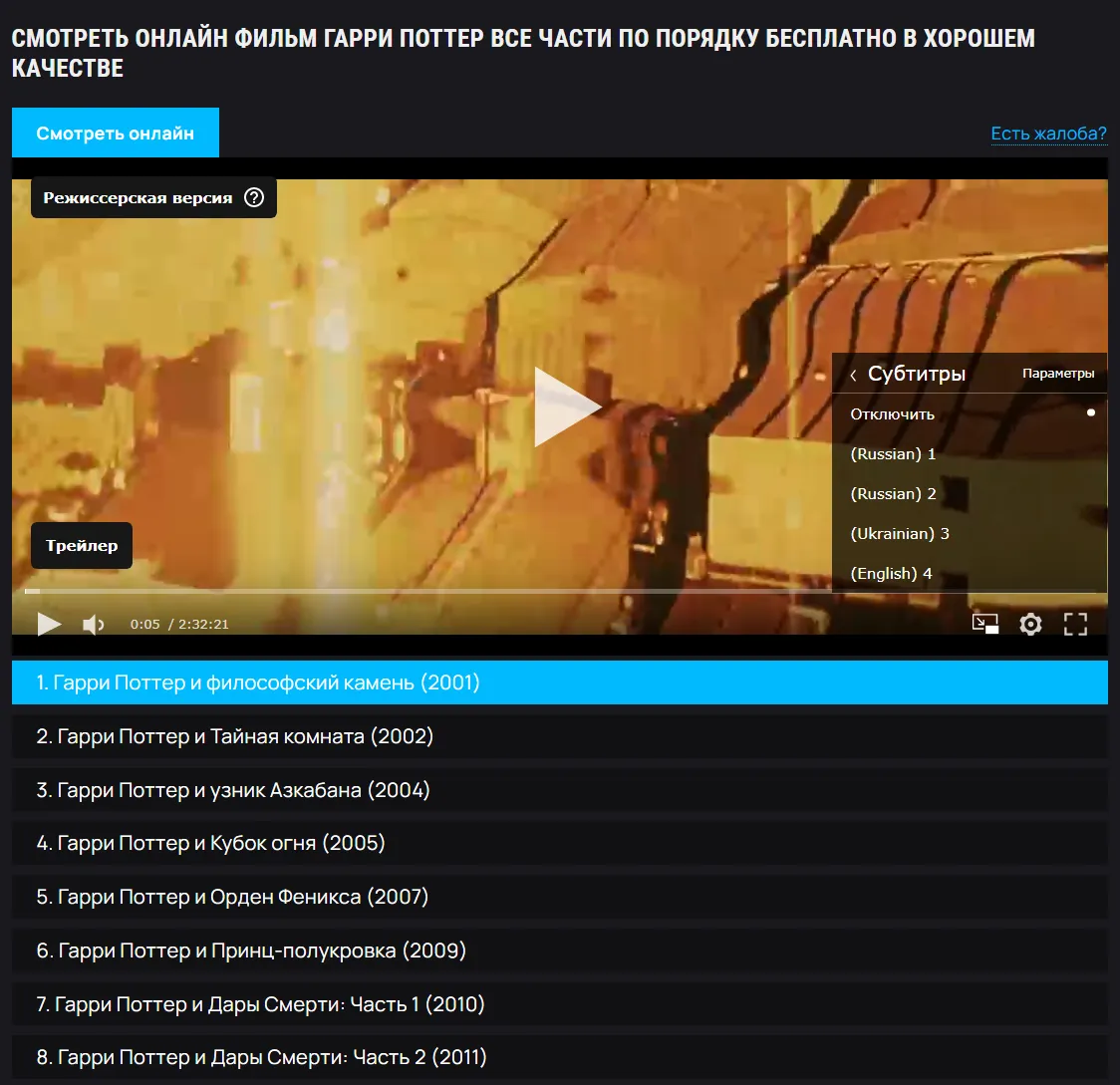Open subtitle Параметры options

click(x=1058, y=374)
